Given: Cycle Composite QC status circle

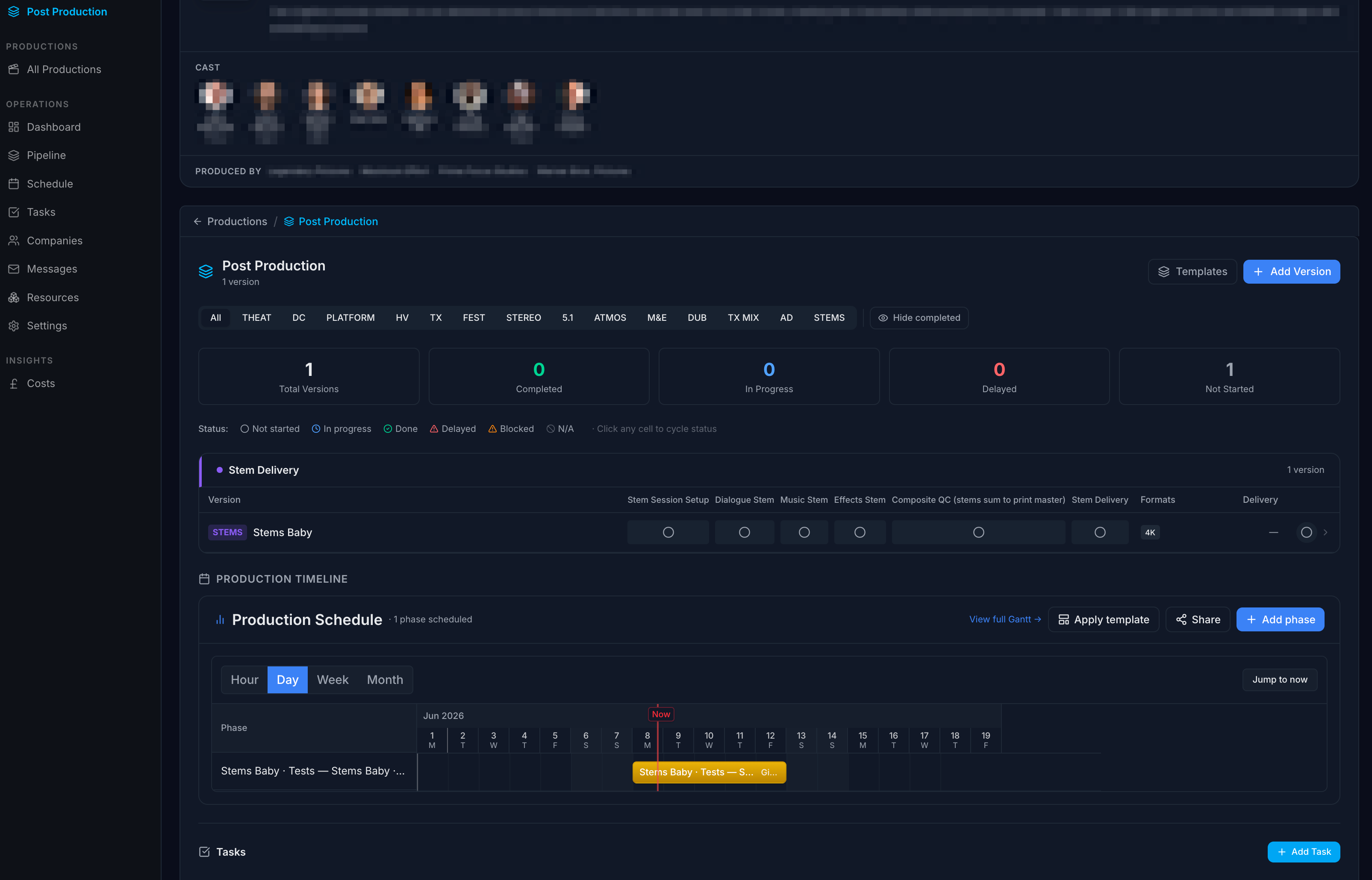Looking at the screenshot, I should tap(979, 532).
